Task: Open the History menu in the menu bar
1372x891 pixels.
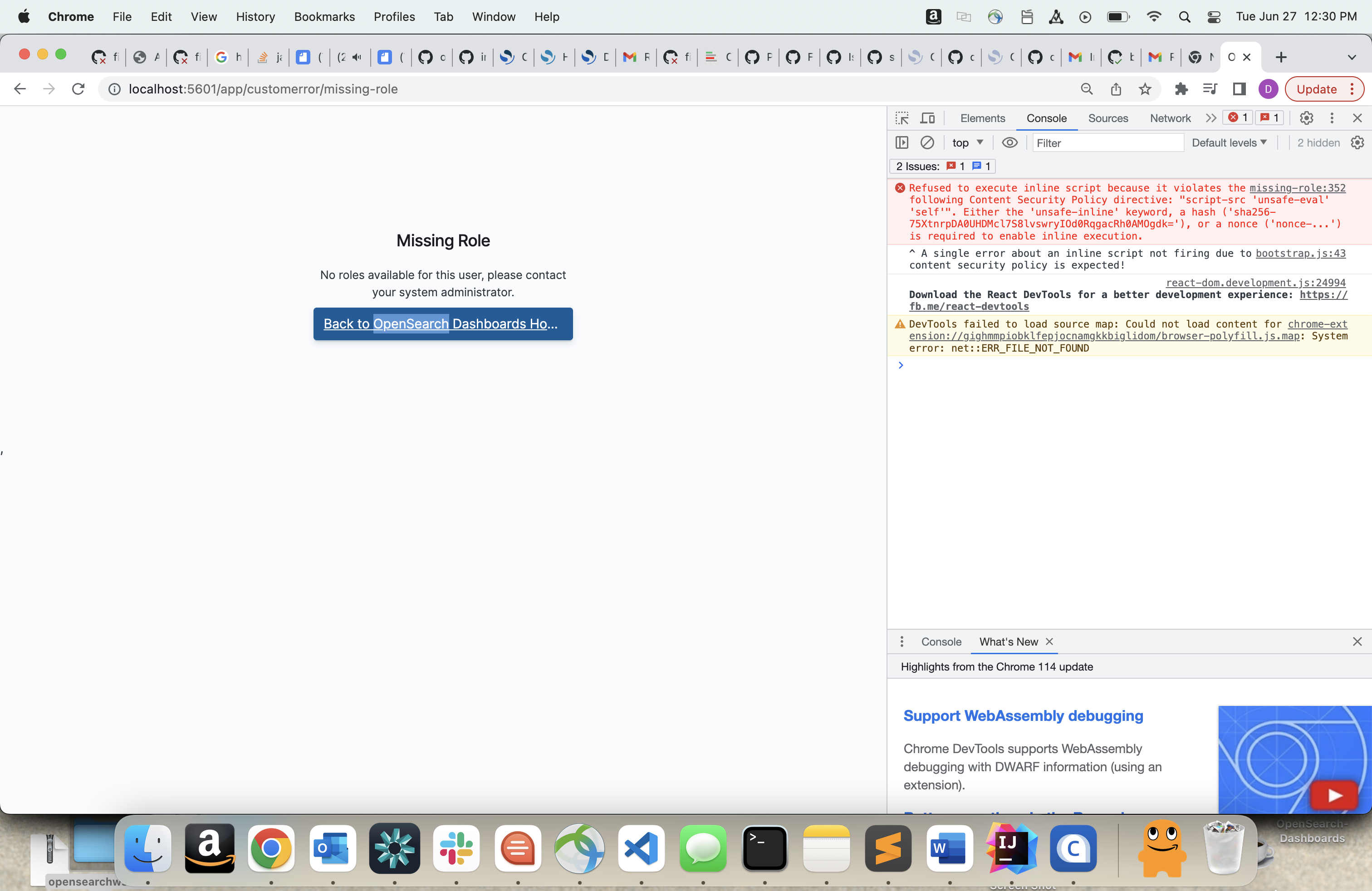Action: [x=255, y=17]
